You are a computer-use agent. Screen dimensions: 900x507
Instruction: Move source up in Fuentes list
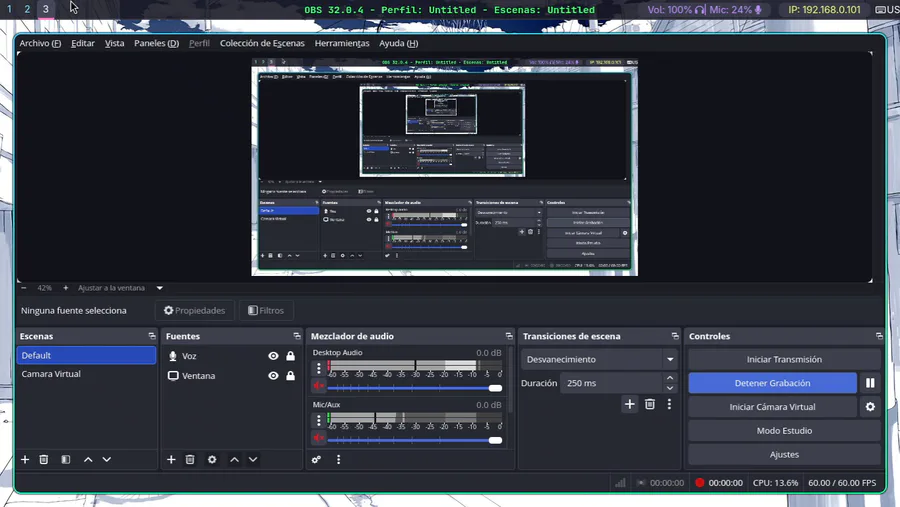click(234, 459)
